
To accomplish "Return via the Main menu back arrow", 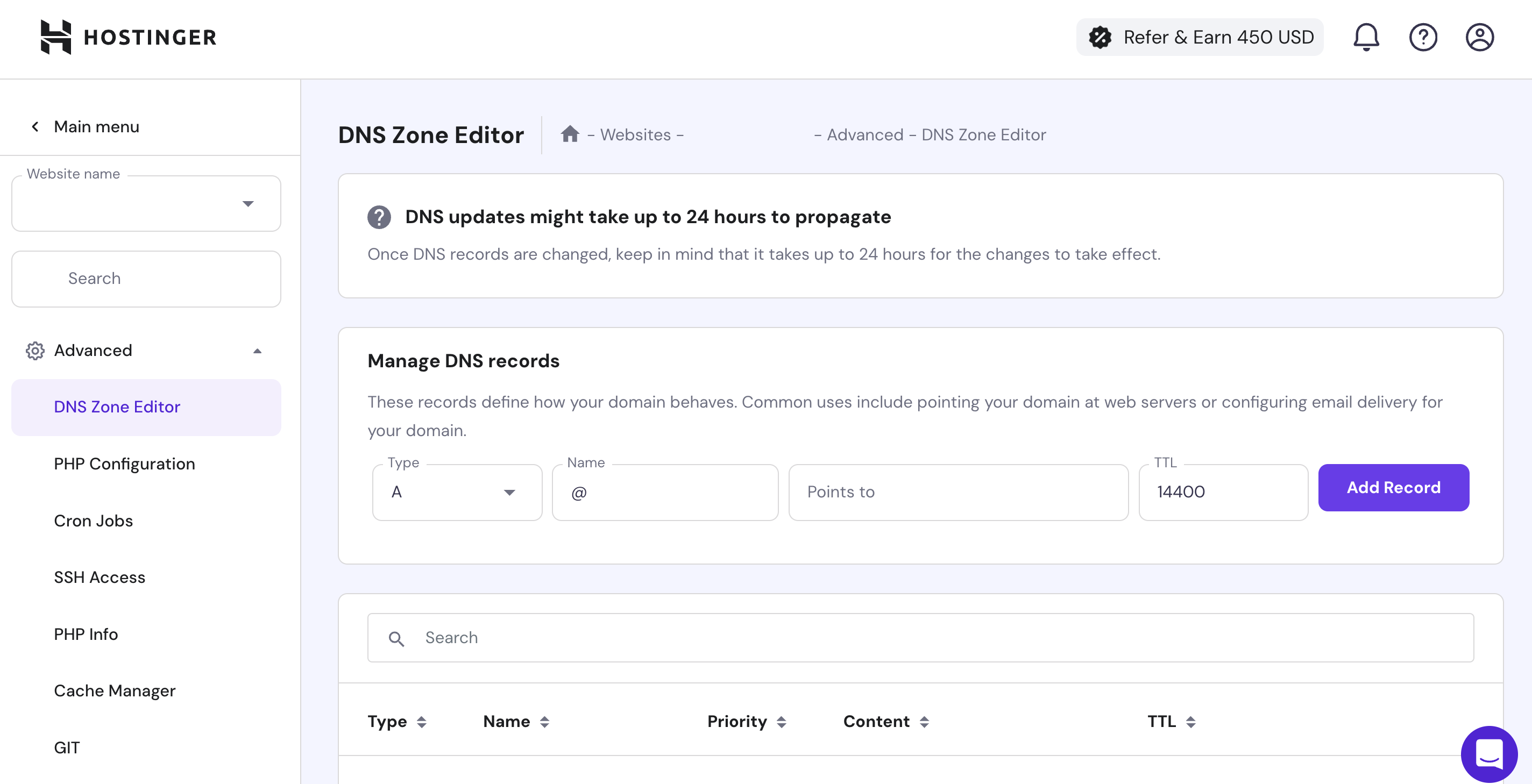I will click(34, 126).
